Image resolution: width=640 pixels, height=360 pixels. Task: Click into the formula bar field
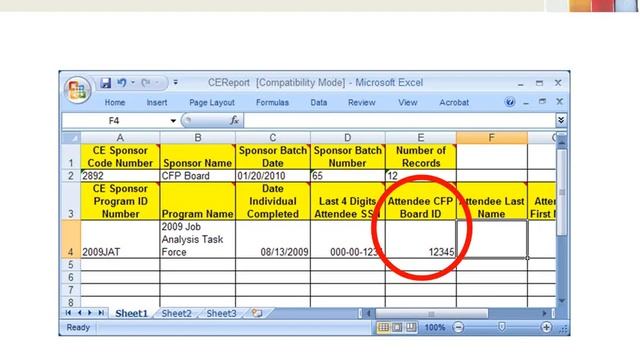399,120
